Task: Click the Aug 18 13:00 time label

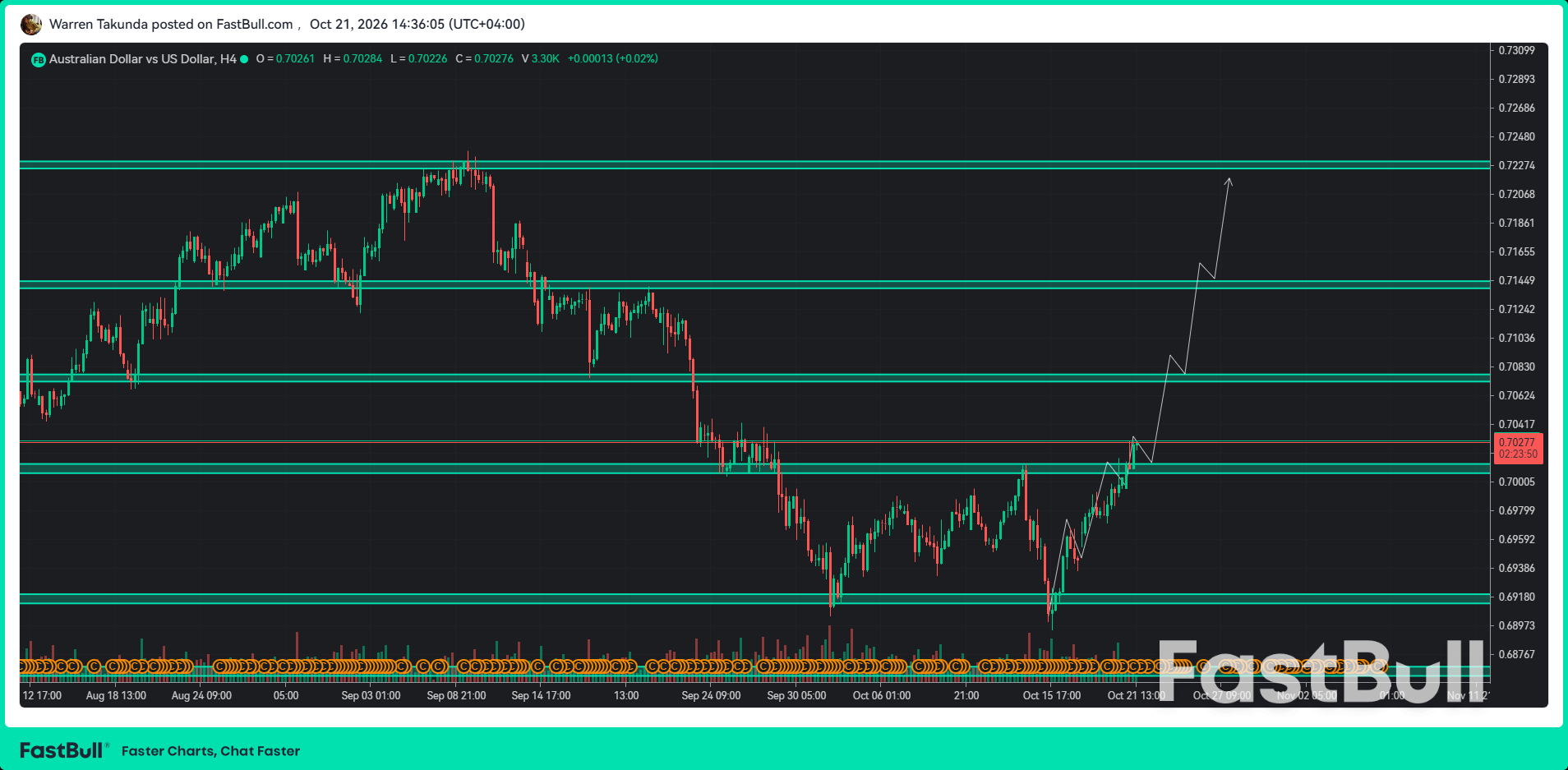Action: coord(116,695)
